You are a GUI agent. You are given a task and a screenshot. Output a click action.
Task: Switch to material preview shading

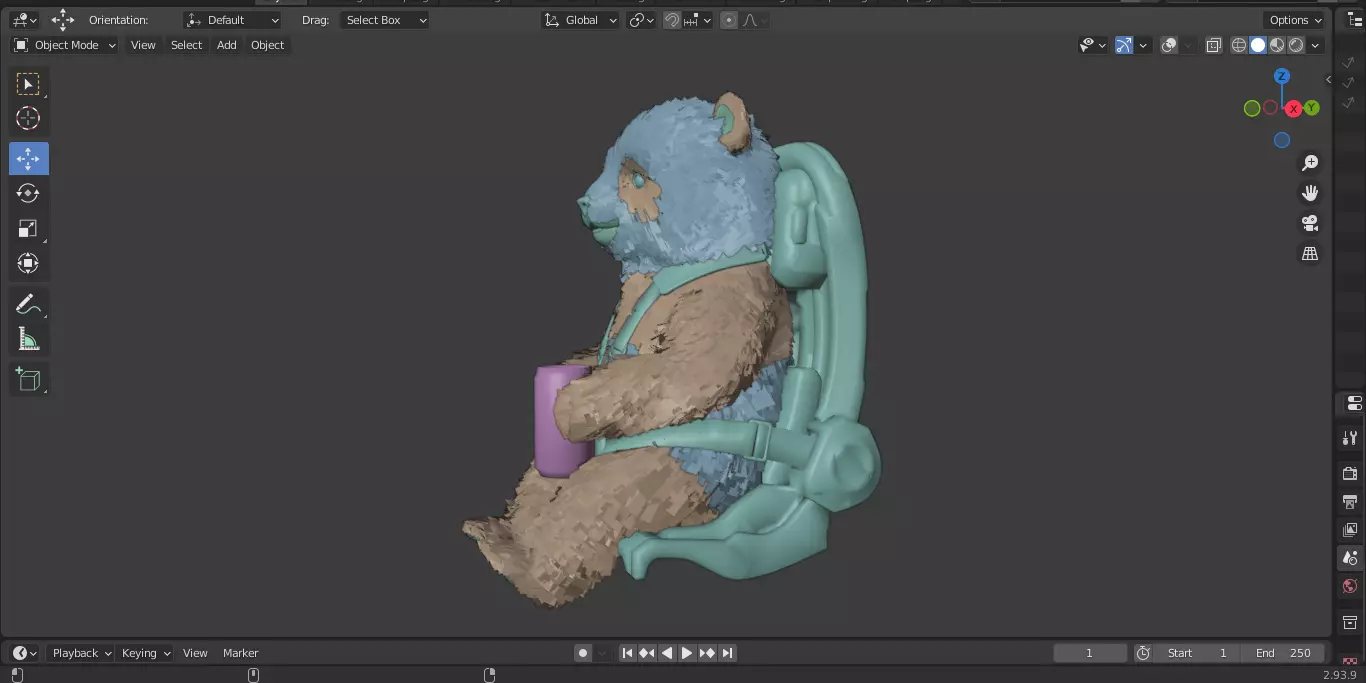[1277, 45]
